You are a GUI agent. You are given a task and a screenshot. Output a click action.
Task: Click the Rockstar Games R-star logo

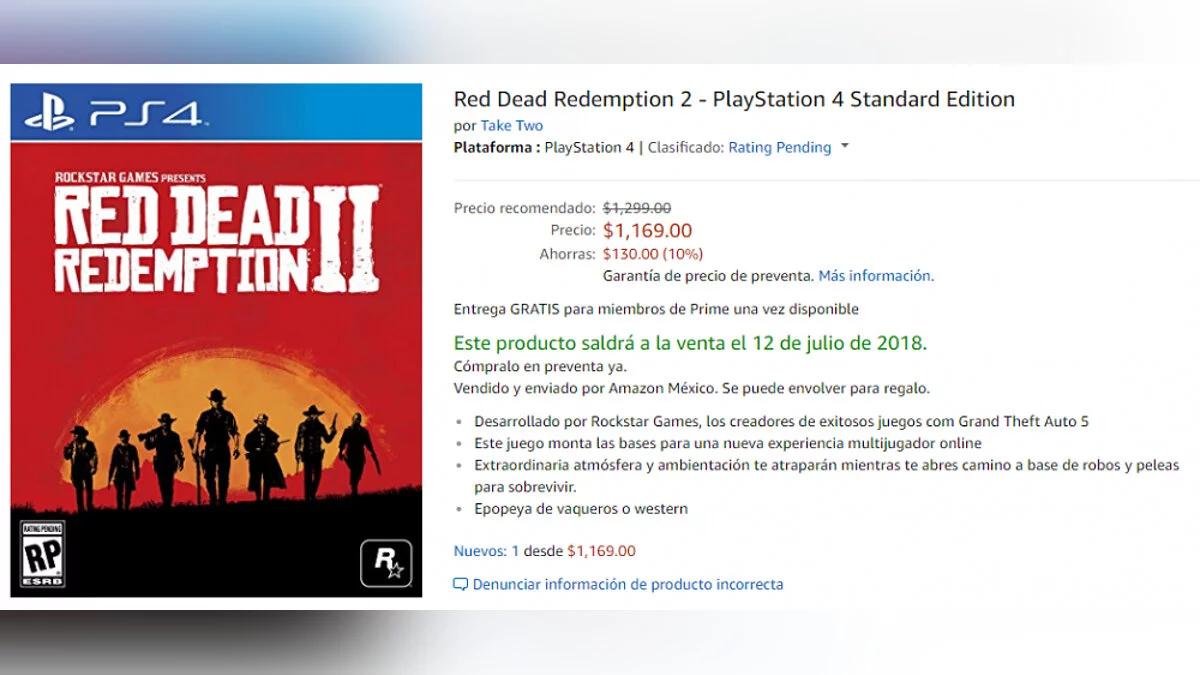point(386,564)
